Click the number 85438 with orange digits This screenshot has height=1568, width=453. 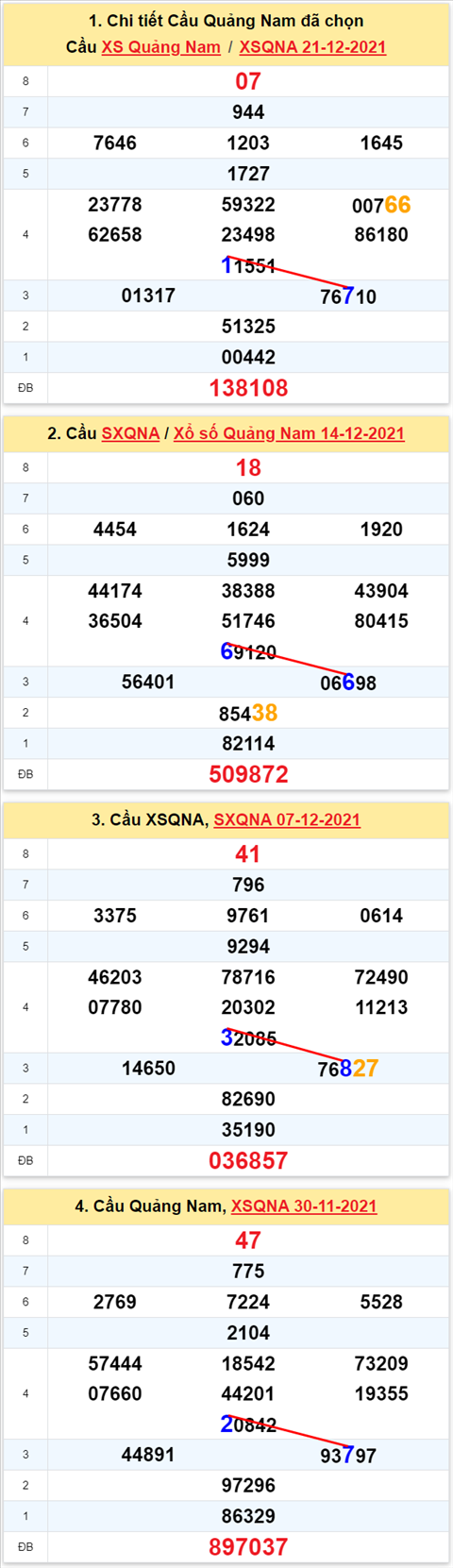tap(248, 714)
